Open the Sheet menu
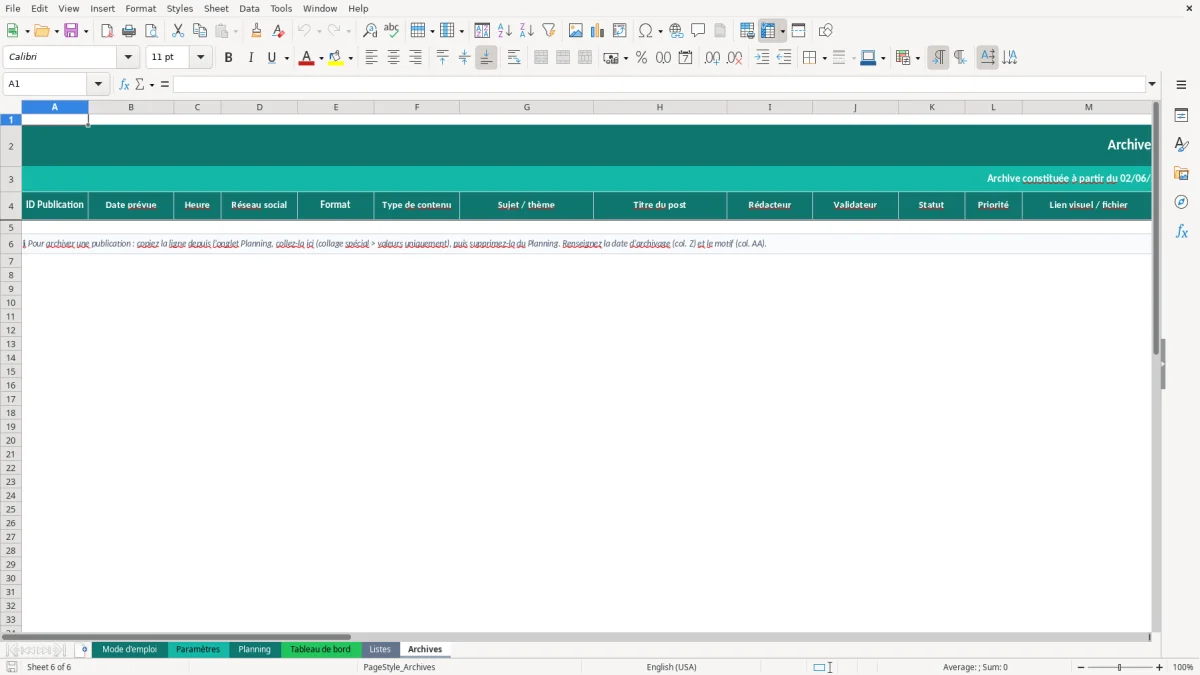The height and width of the screenshot is (675, 1200). click(x=216, y=8)
